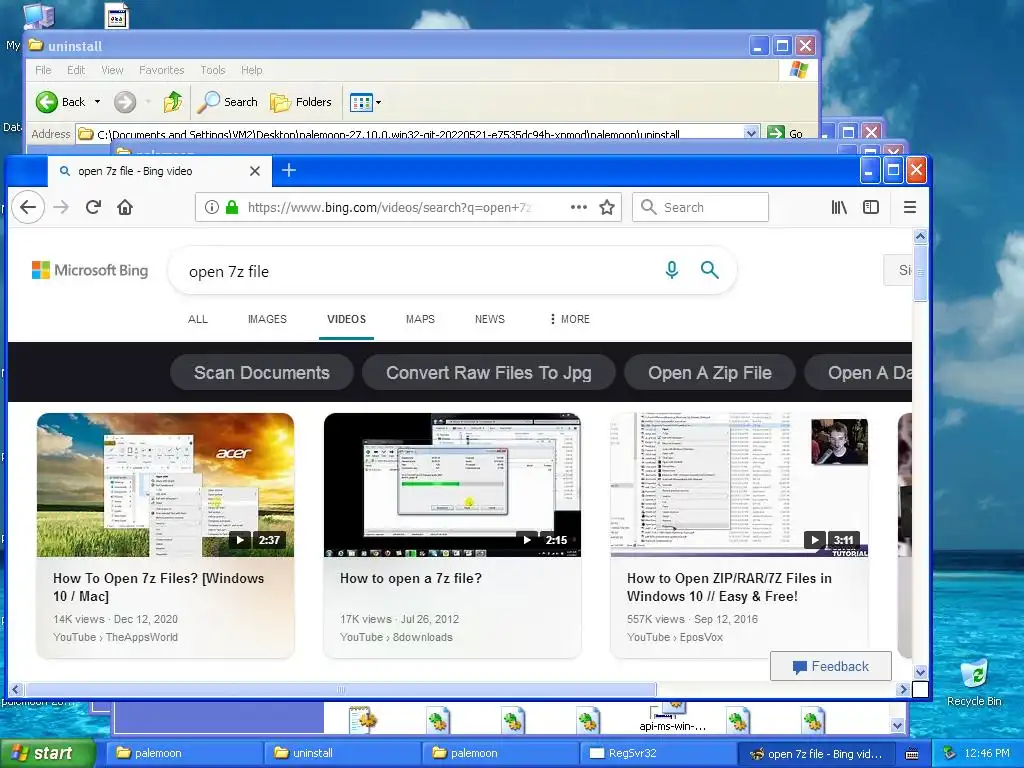Click in the Bing search query field
This screenshot has width=1024, height=768.
[418, 271]
